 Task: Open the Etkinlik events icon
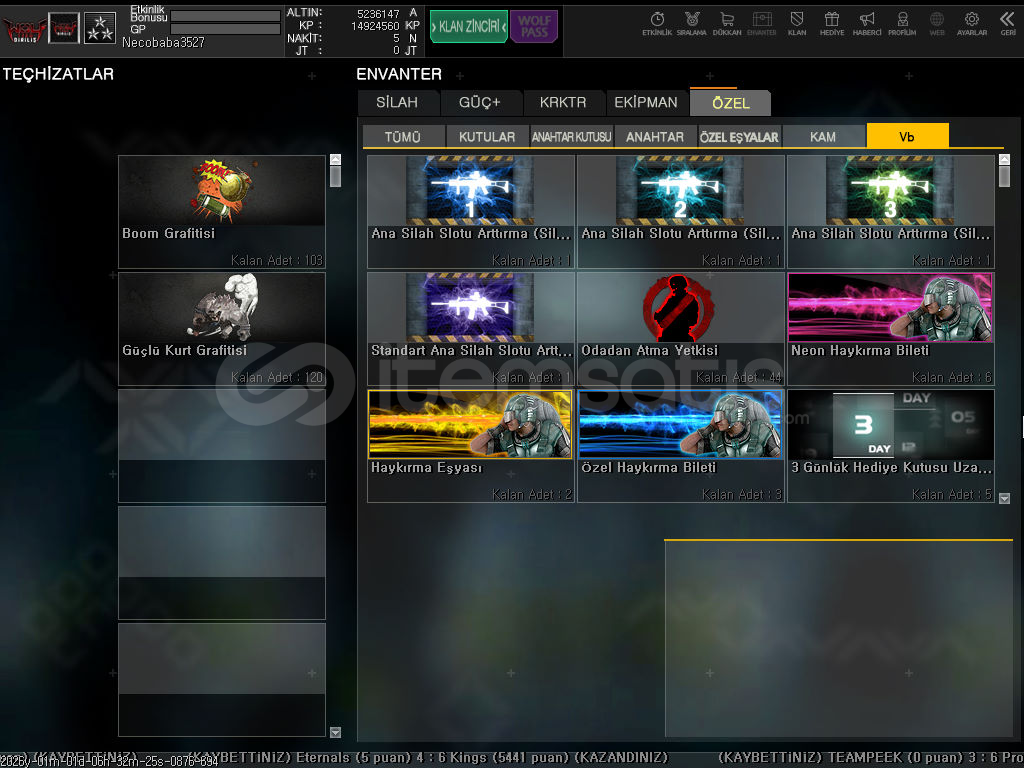657,24
